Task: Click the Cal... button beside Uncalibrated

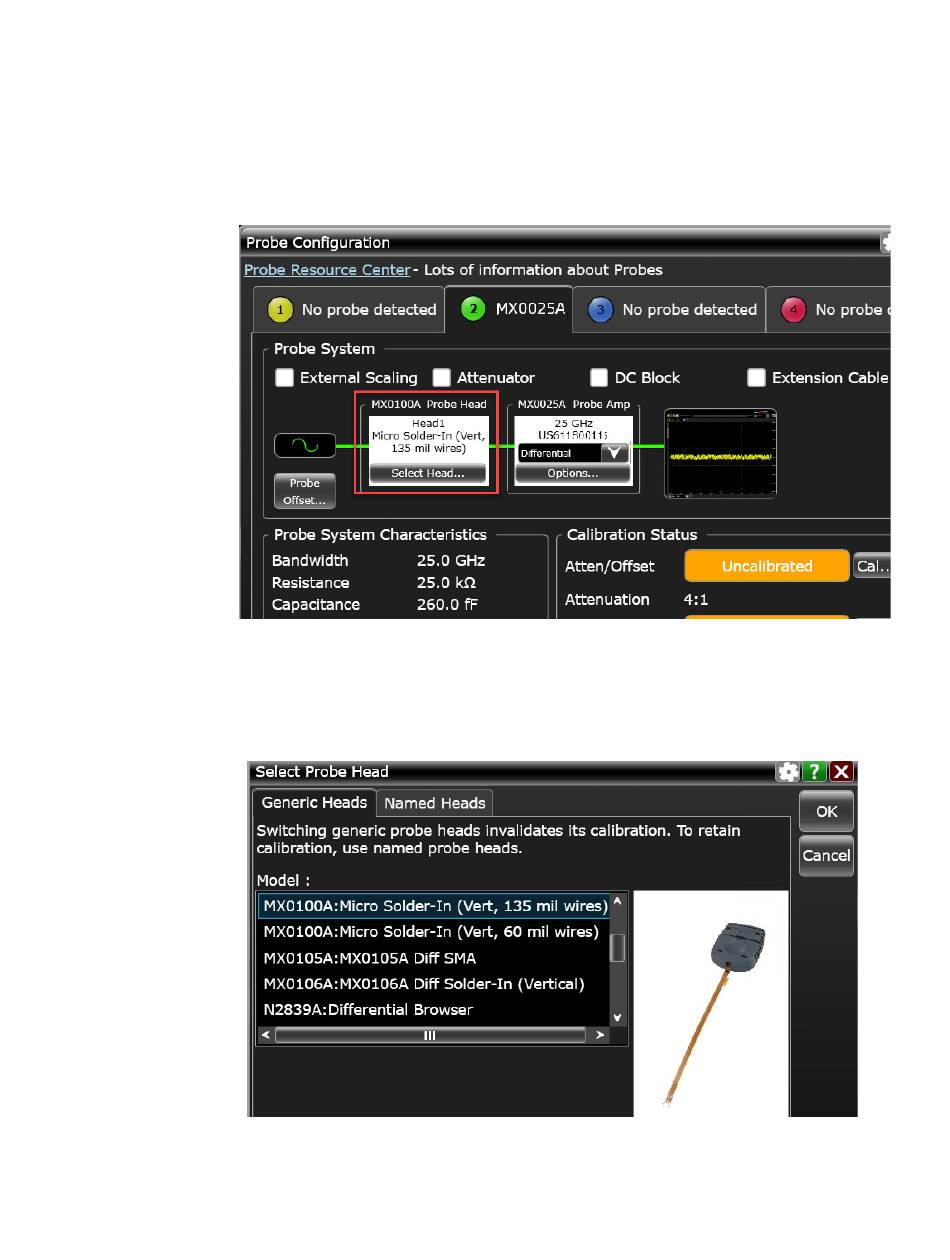Action: [x=872, y=566]
